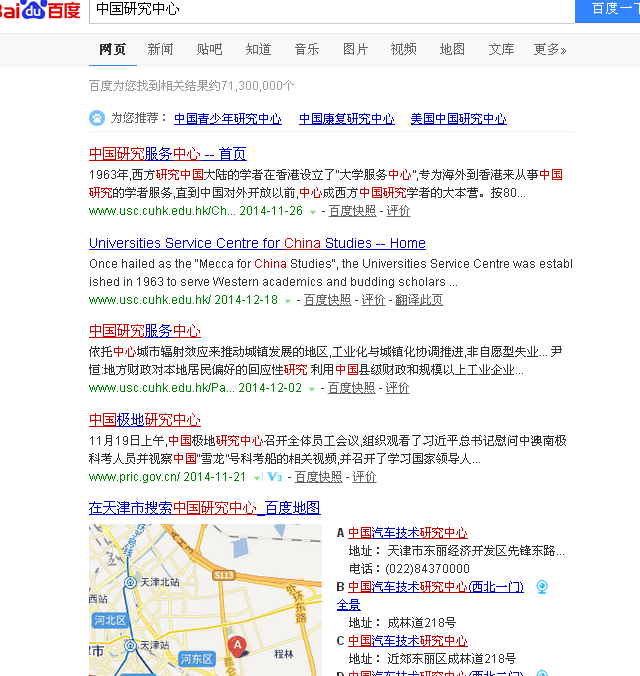Image resolution: width=640 pixels, height=676 pixels.
Task: Open map result C 中国汽车技术研究中心
Action: point(408,641)
